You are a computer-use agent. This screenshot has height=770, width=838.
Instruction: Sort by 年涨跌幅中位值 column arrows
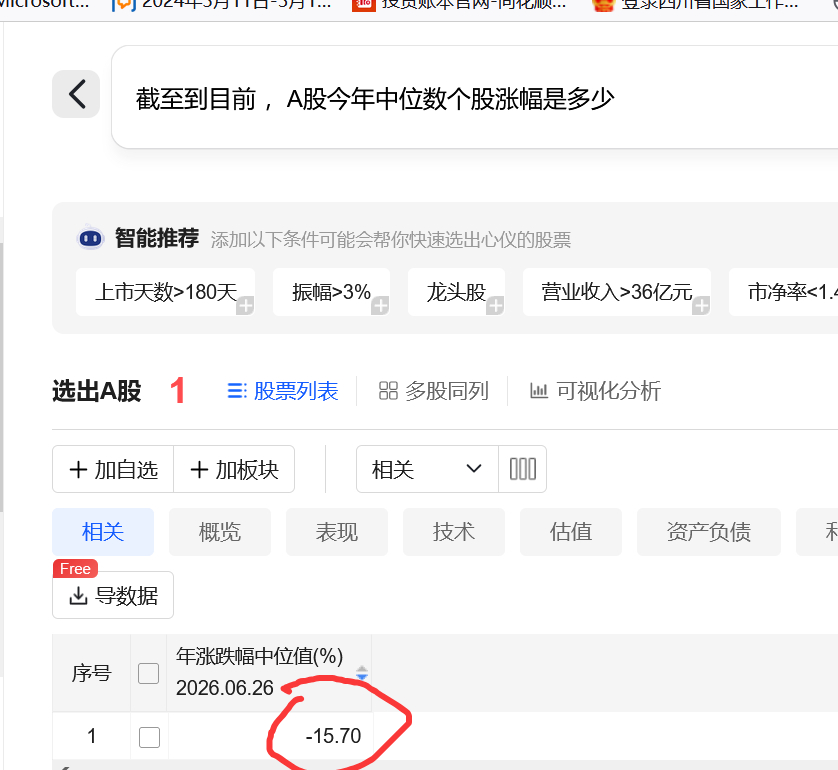(362, 673)
